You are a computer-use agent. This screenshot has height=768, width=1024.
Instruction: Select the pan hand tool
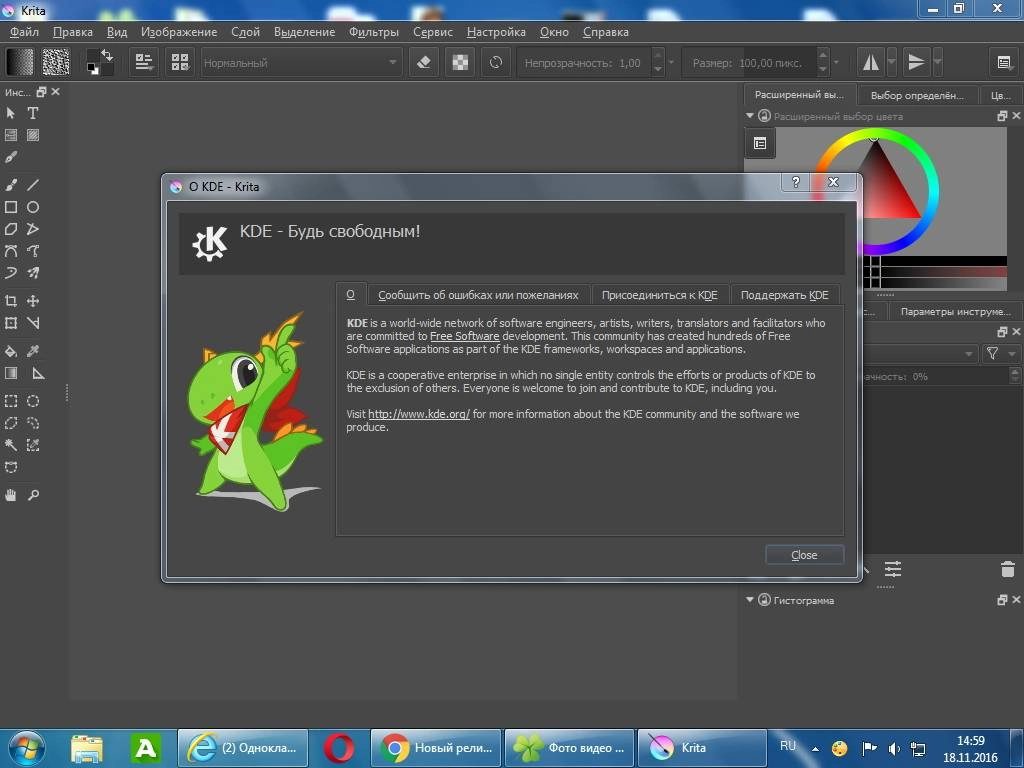10,495
